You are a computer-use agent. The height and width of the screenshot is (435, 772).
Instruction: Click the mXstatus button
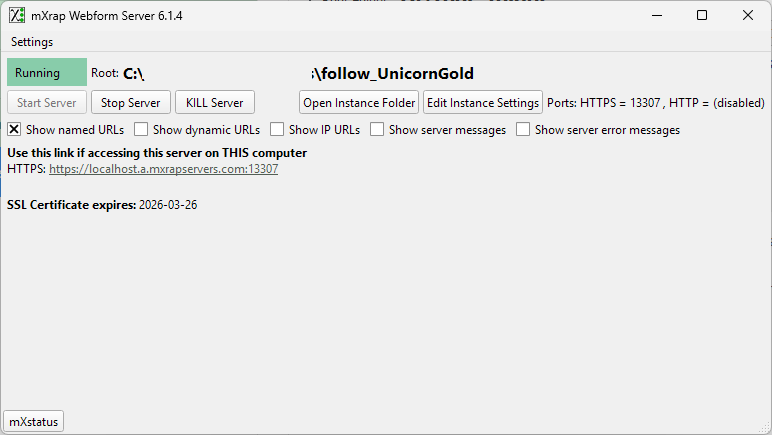point(34,422)
